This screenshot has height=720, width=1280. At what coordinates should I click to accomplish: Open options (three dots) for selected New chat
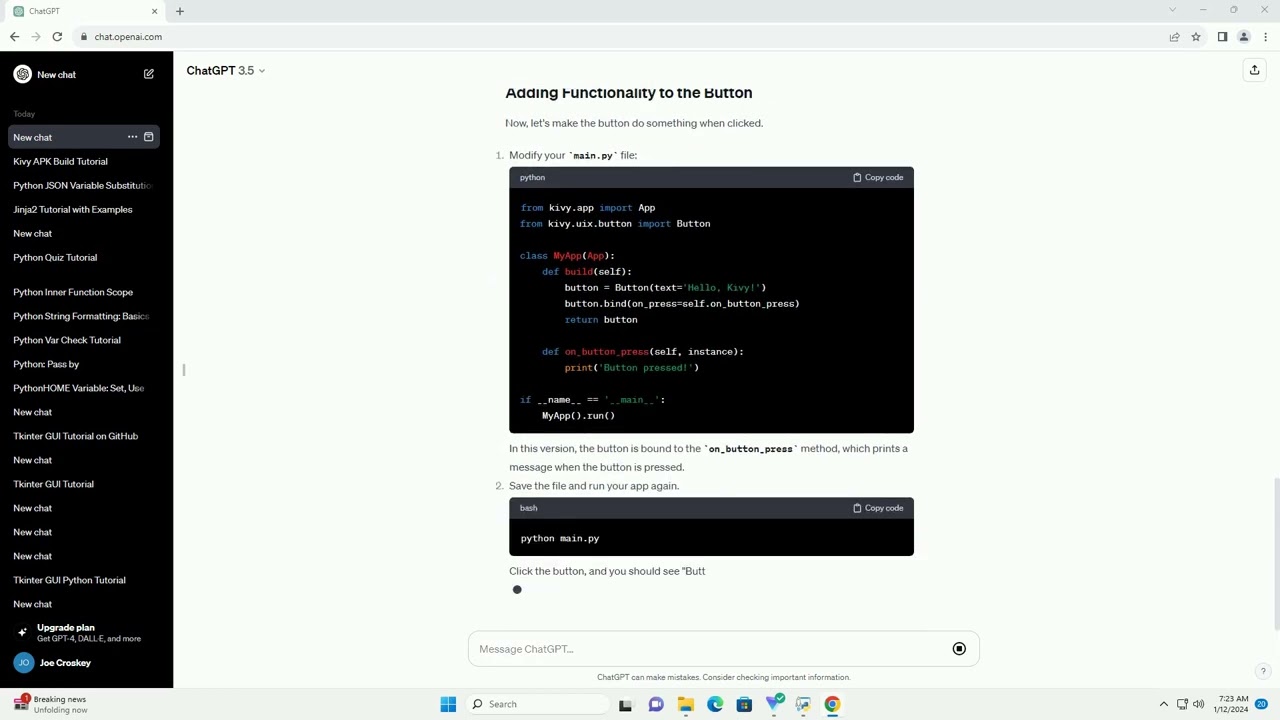132,137
